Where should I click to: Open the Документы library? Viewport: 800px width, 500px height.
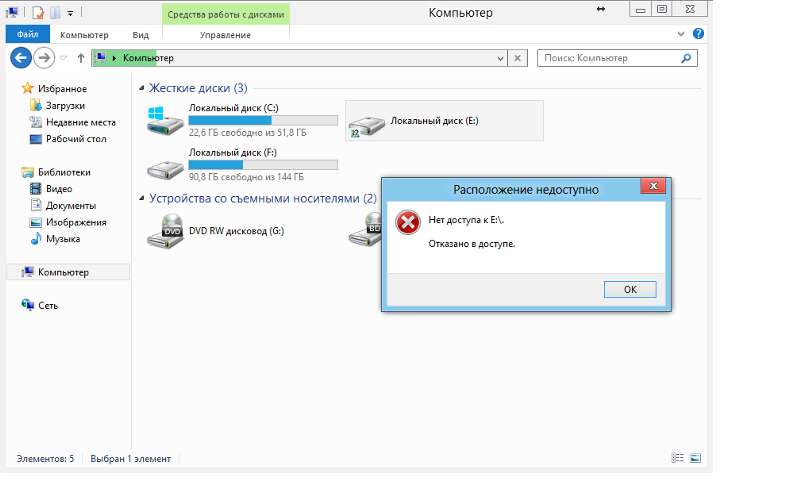pyautogui.click(x=71, y=206)
